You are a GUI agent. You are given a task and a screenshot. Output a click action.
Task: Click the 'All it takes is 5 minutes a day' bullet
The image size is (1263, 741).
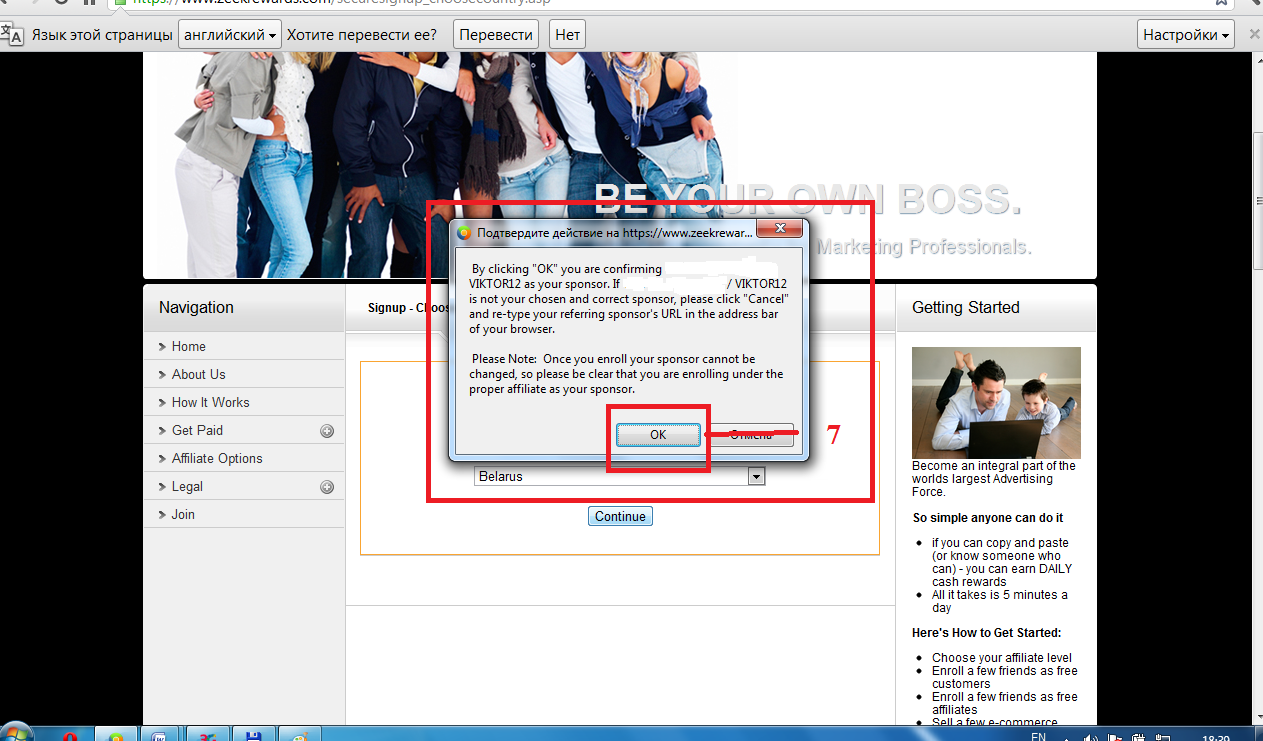coord(1000,601)
